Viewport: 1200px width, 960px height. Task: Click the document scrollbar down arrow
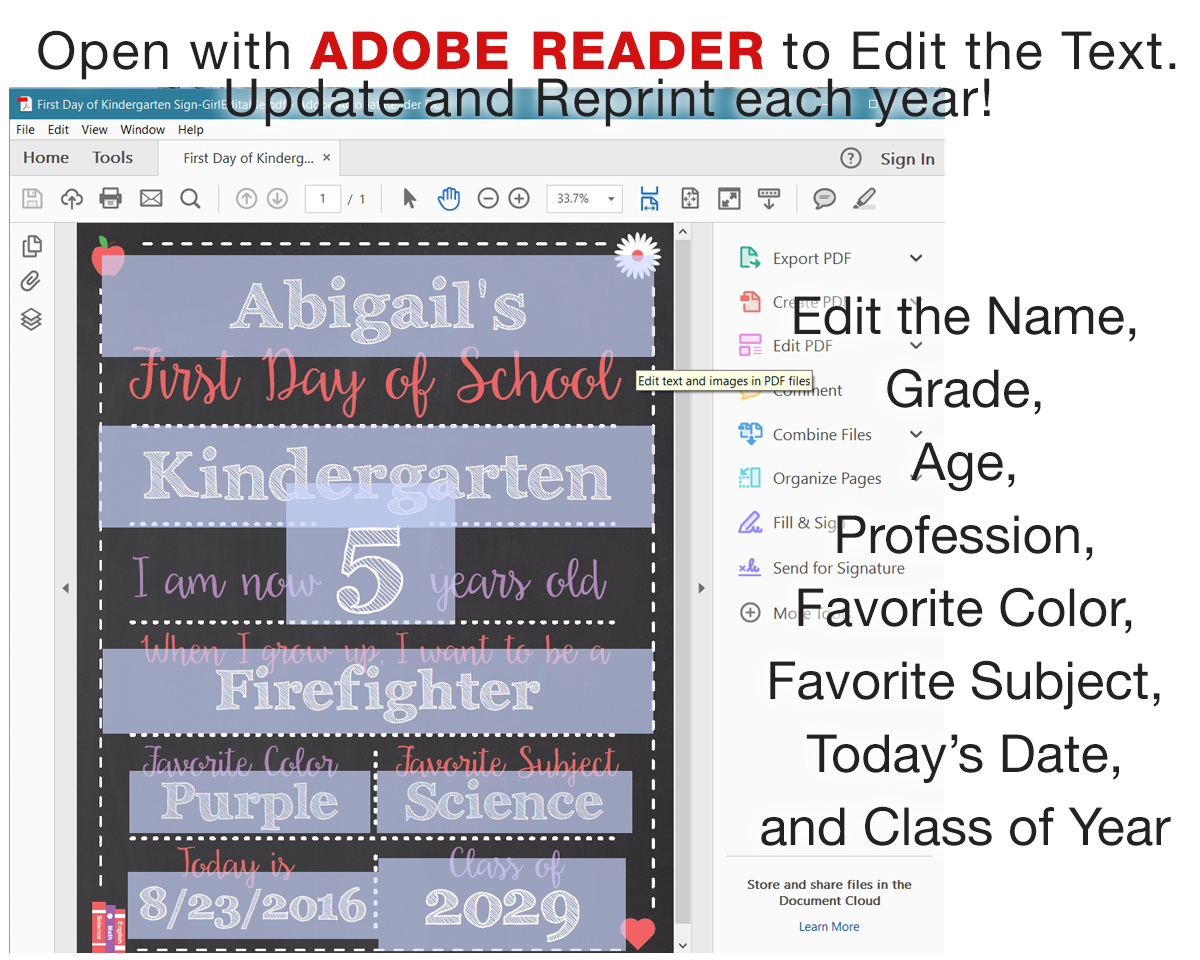(683, 944)
